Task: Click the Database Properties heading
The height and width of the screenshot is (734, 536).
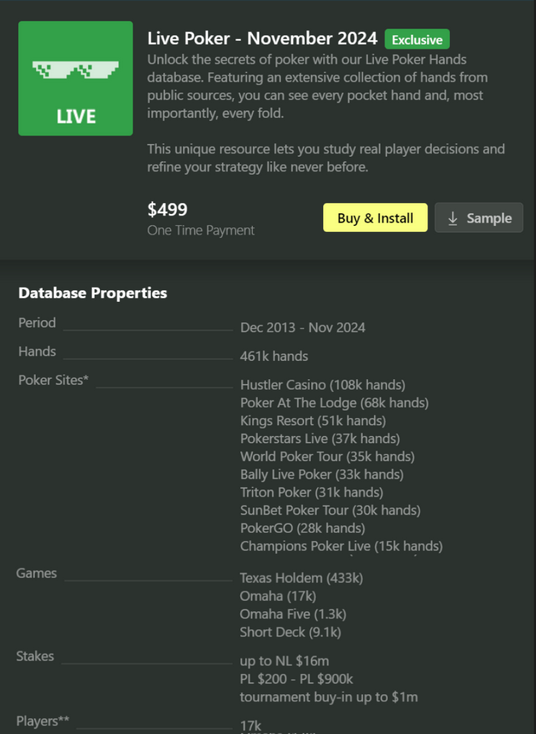Action: 93,293
